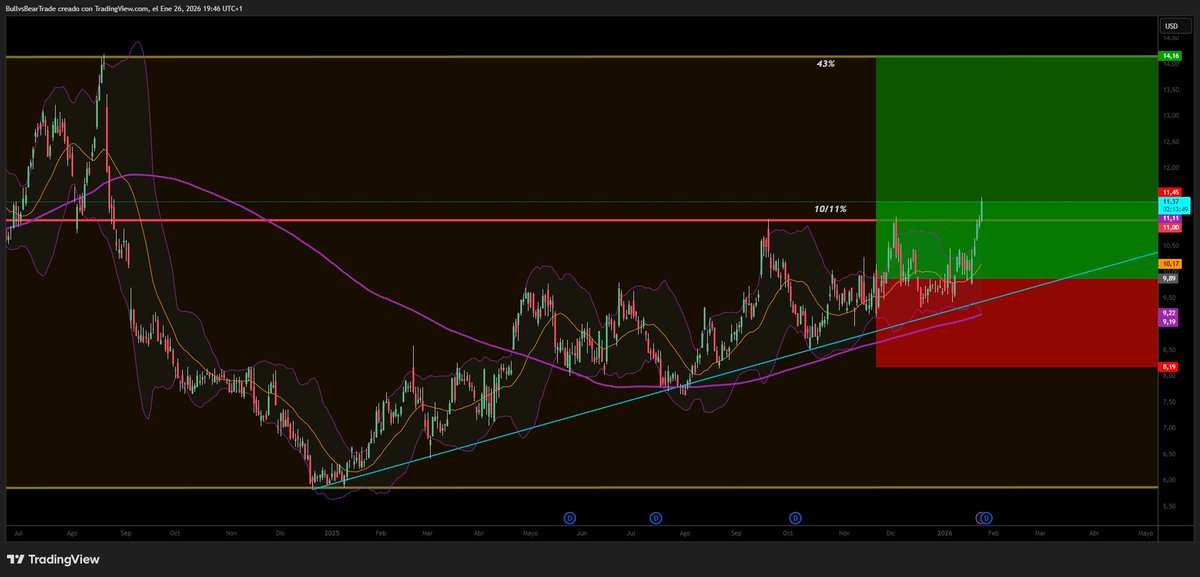The height and width of the screenshot is (577, 1200).
Task: Open the dividend marker before Feb 2026
Action: [986, 517]
